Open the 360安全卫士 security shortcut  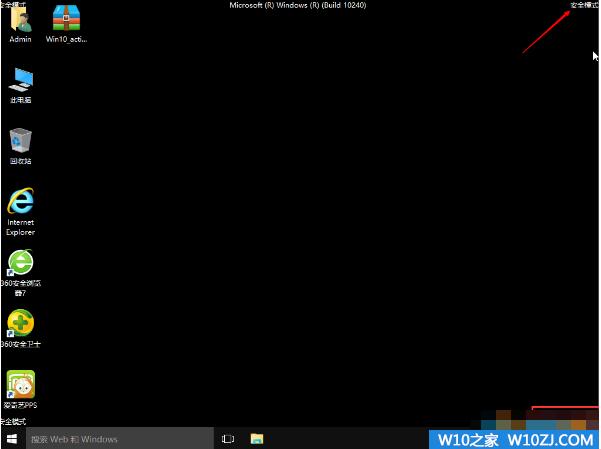20,323
